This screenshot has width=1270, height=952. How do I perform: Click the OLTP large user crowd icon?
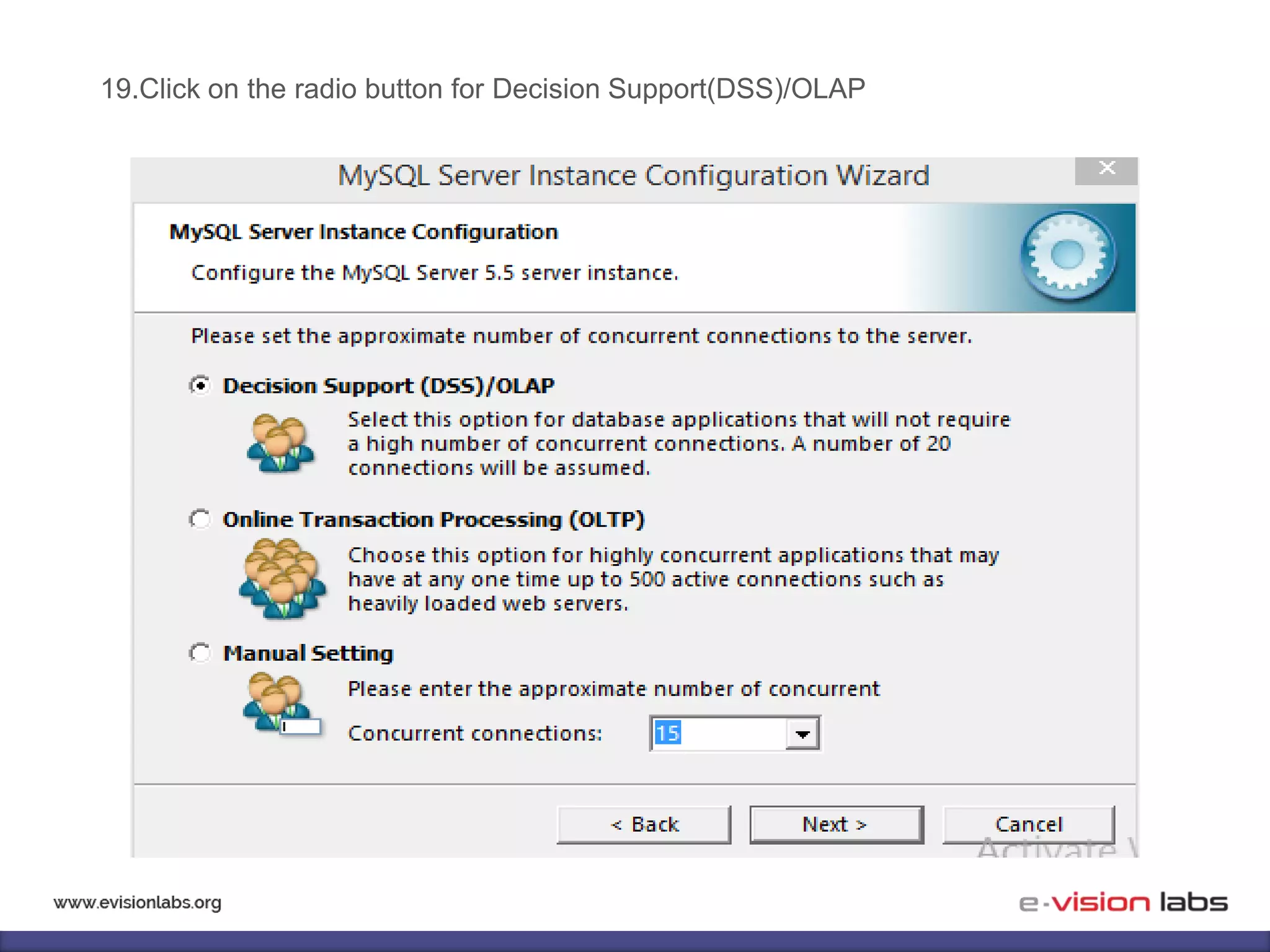282,578
